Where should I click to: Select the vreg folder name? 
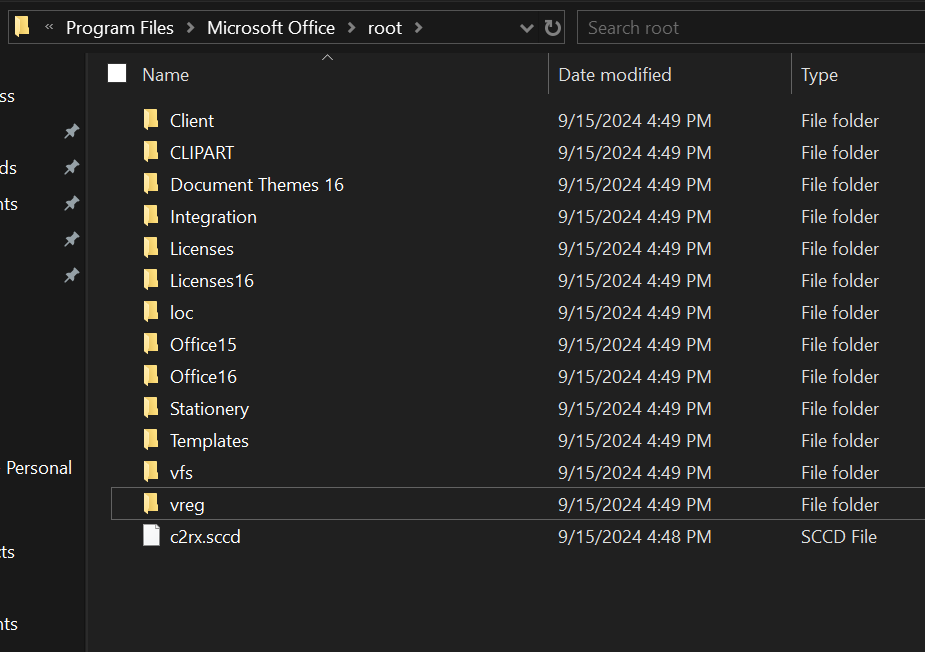click(187, 505)
